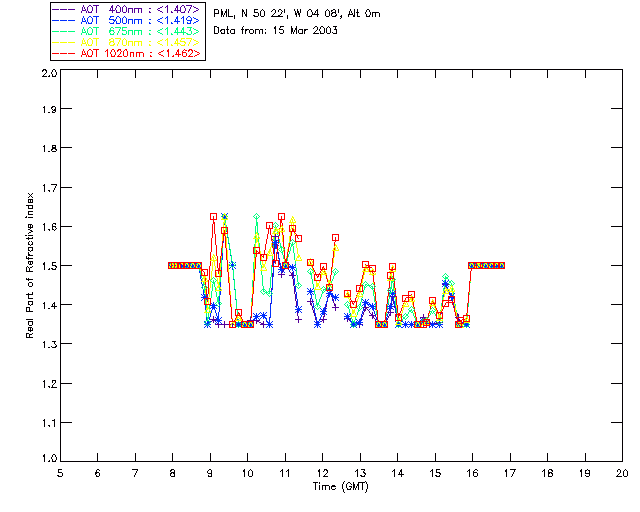Image resolution: width=640 pixels, height=512 pixels.
Task: Click the 1.2 y-axis tick label
Action: pos(49,384)
